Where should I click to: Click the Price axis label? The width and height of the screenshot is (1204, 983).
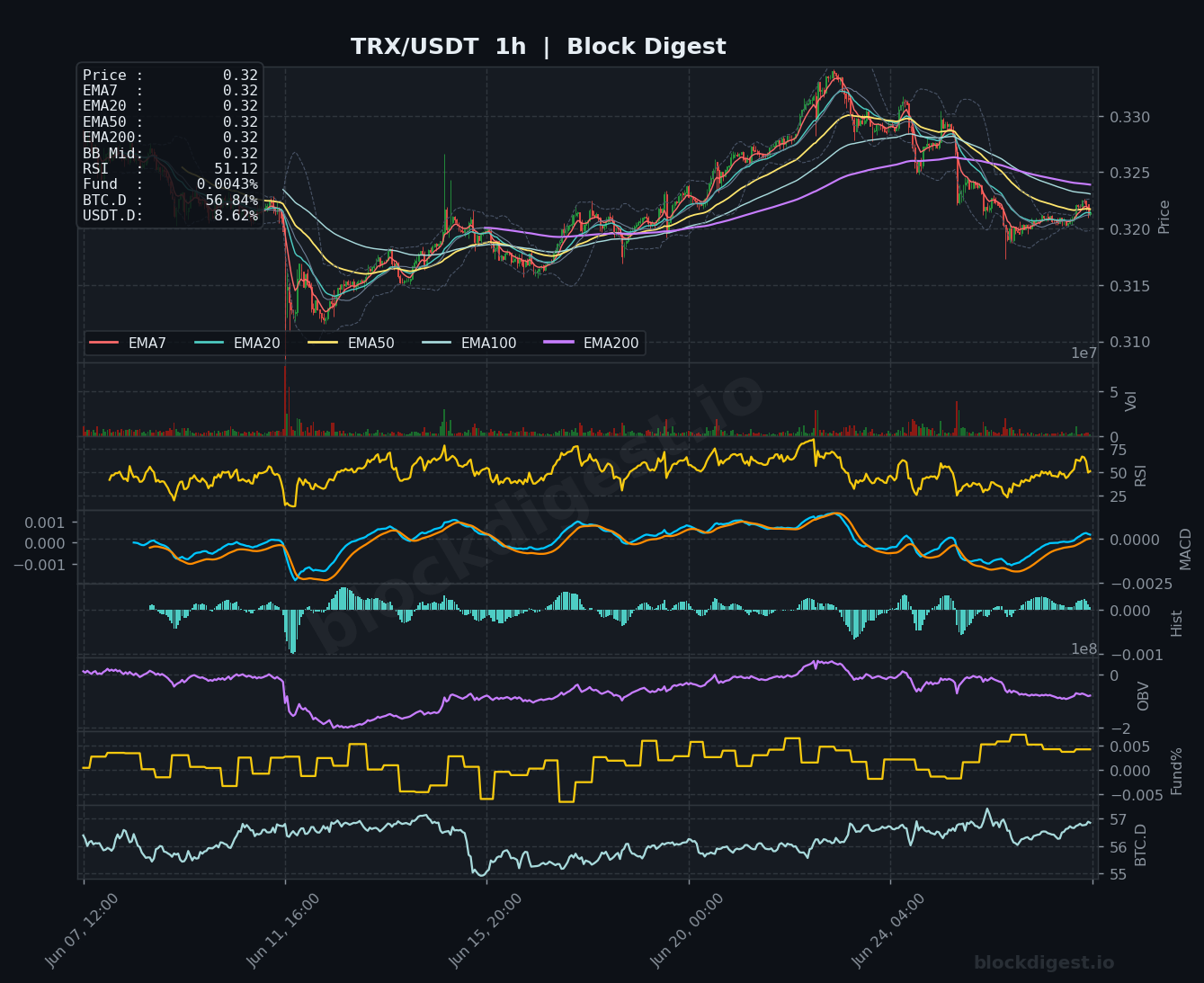pos(1164,217)
